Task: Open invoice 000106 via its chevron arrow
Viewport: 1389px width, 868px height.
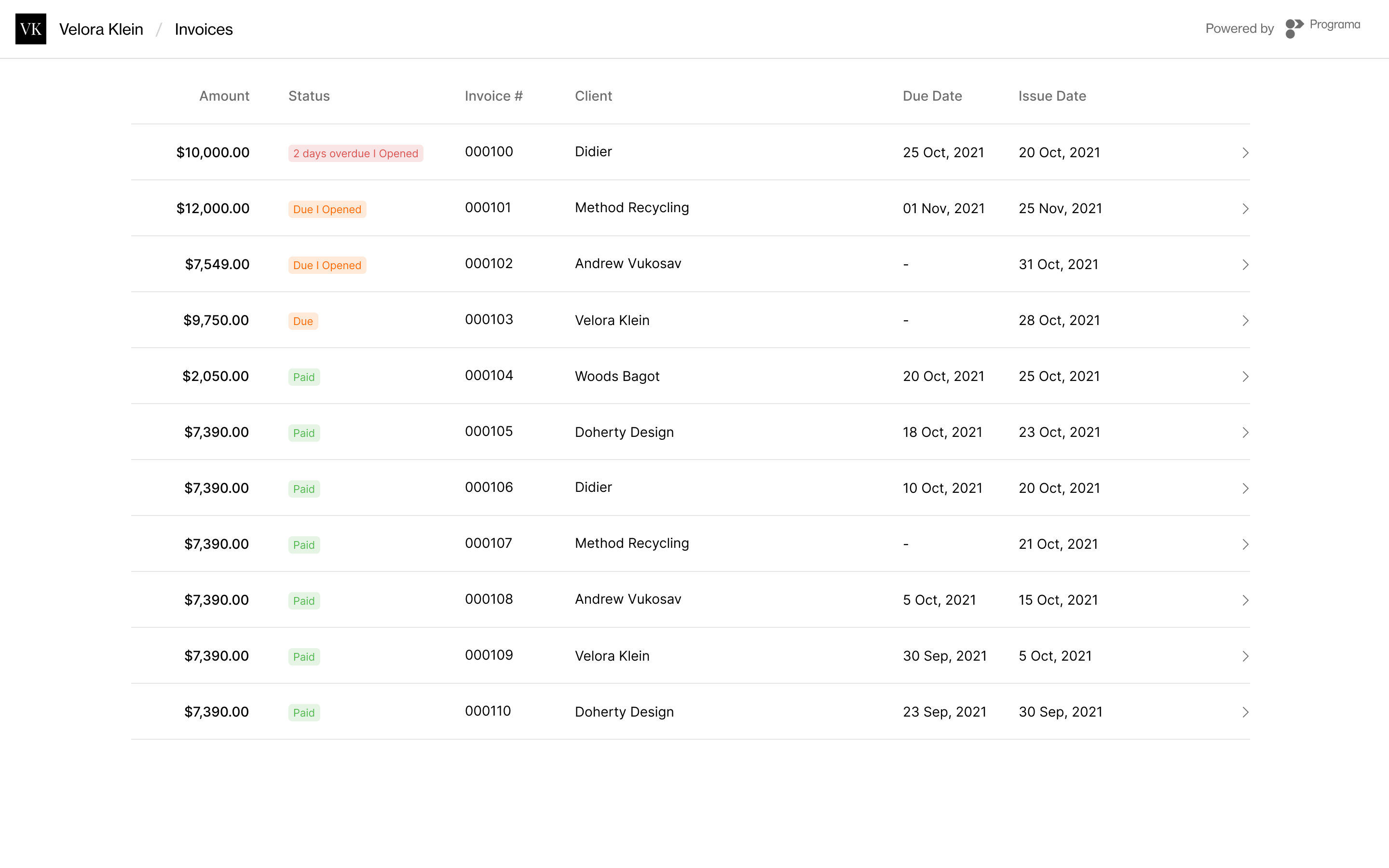Action: click(x=1245, y=488)
